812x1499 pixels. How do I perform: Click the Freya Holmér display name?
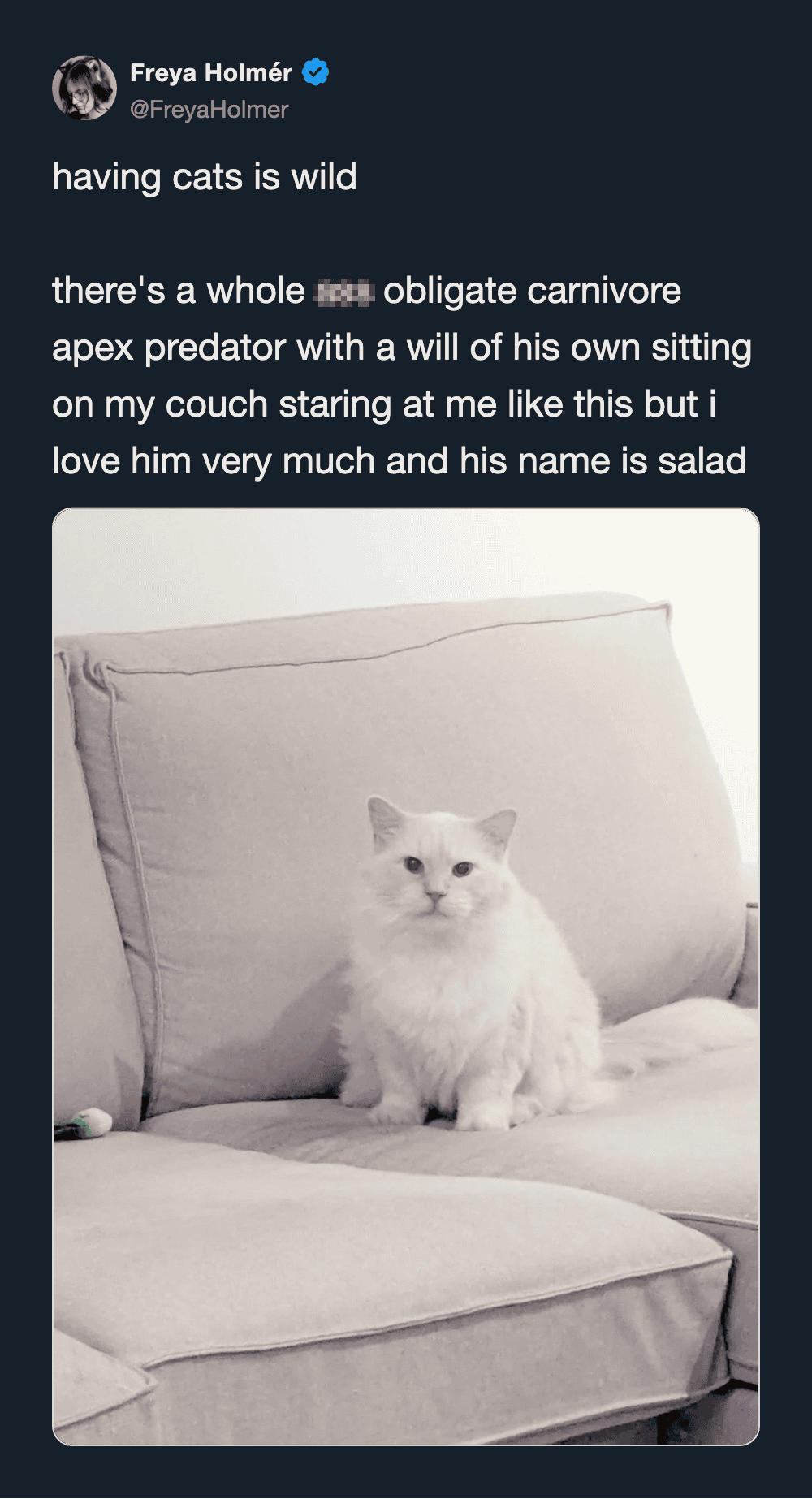tap(211, 73)
